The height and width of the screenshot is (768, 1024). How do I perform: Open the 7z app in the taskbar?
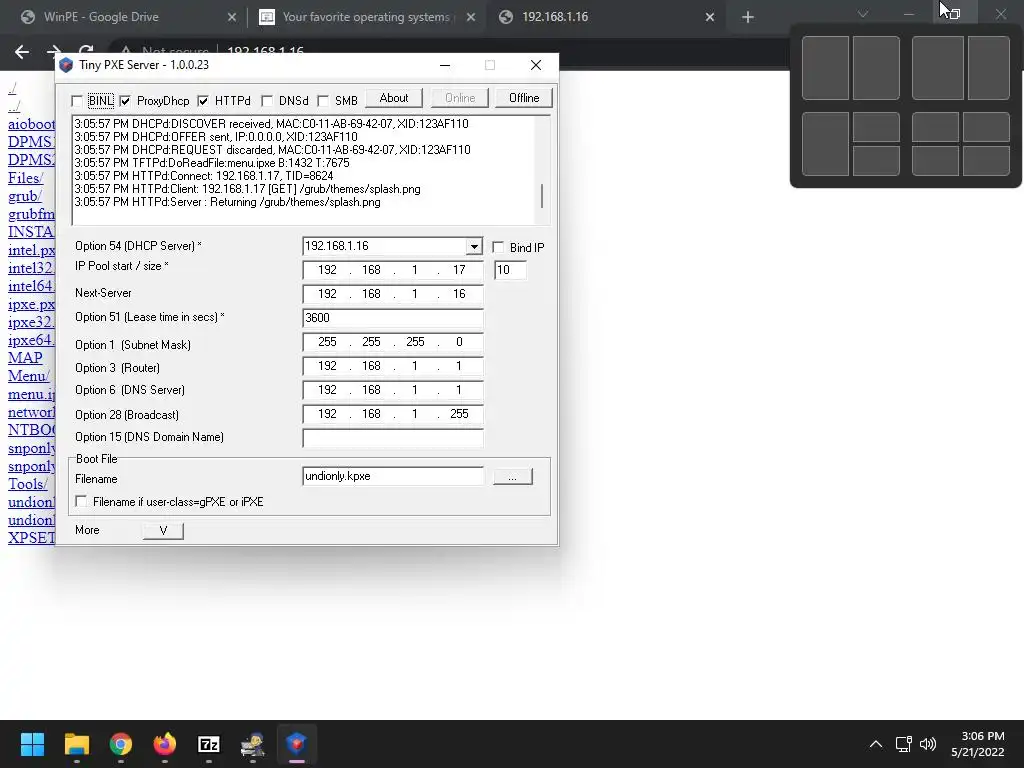[x=208, y=744]
